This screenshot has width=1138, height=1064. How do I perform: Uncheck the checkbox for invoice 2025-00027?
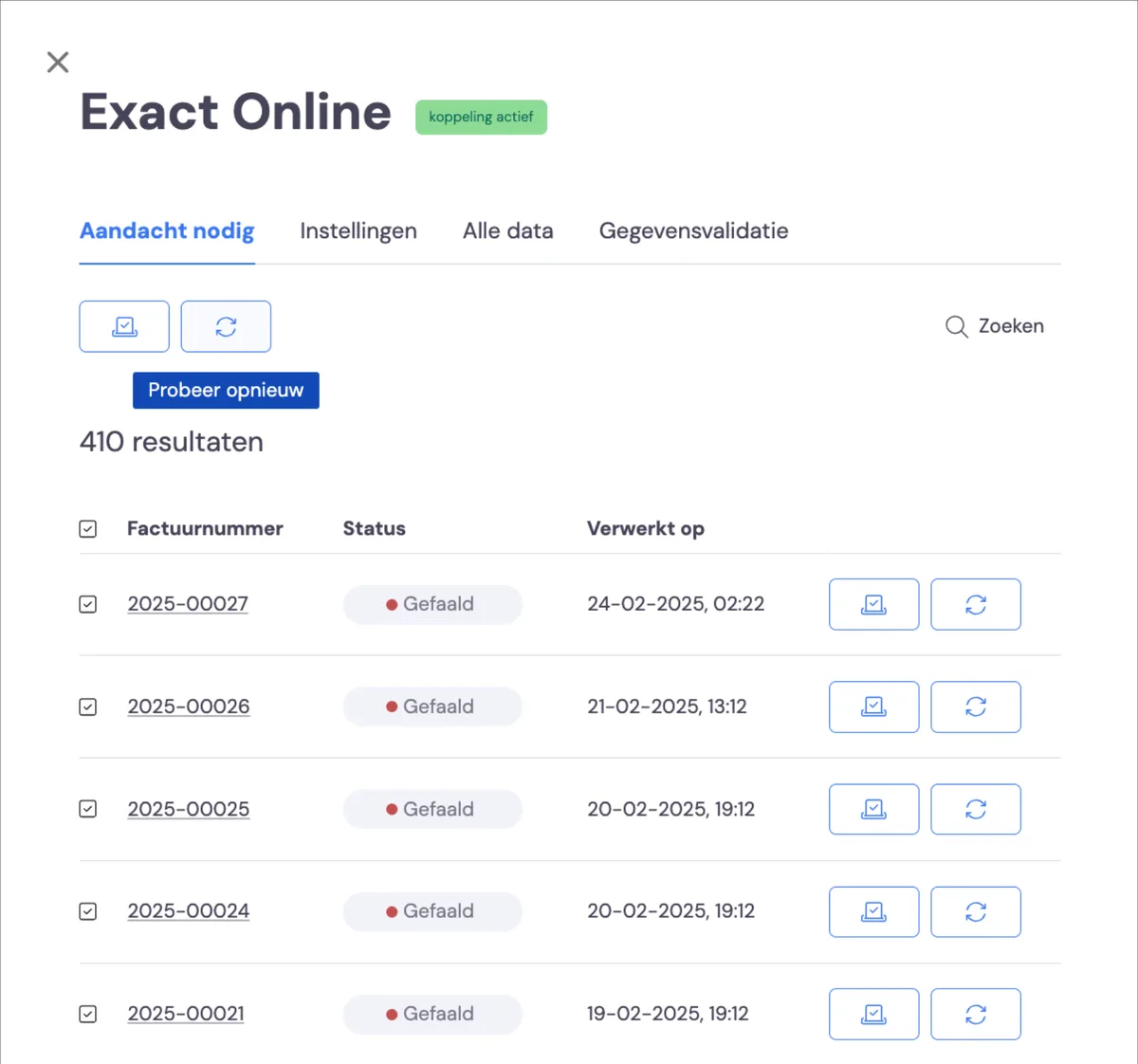pyautogui.click(x=88, y=604)
